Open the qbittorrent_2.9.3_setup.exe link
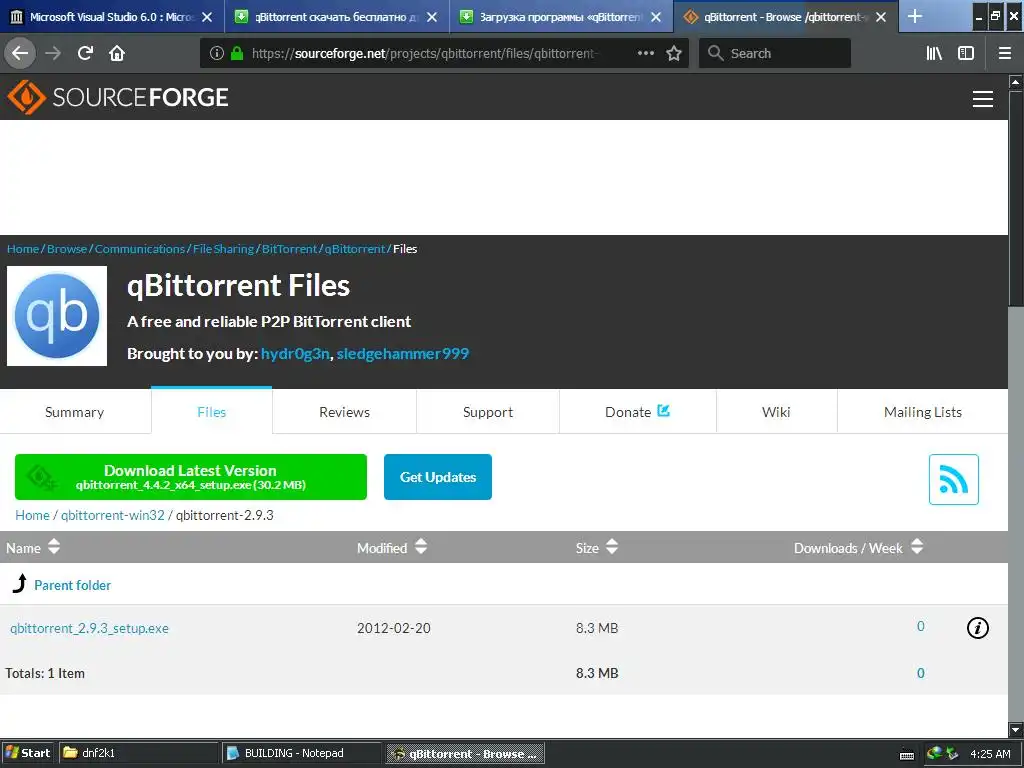Screen dimensions: 1024x768 point(89,628)
